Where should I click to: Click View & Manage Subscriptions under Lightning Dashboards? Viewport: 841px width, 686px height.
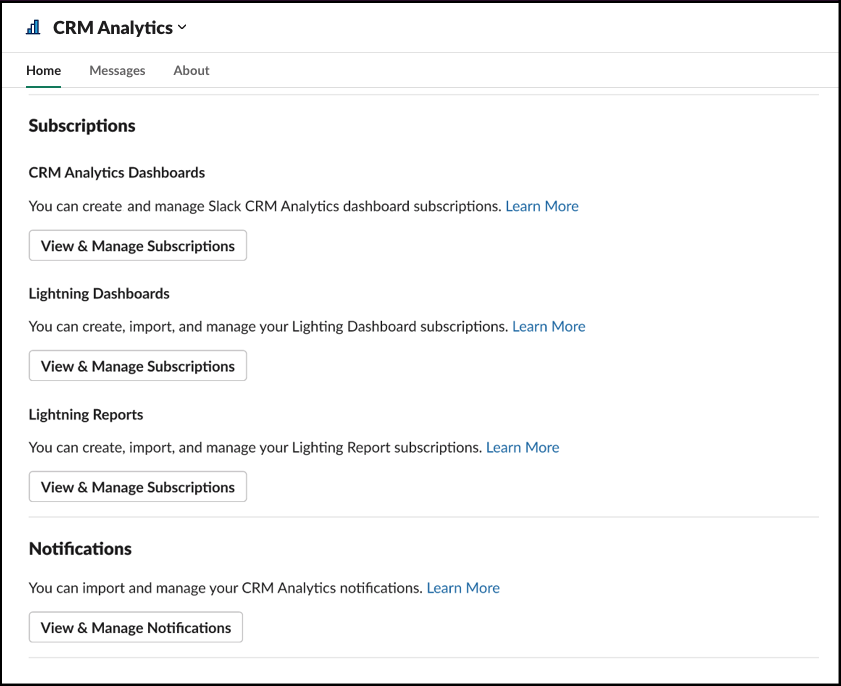click(x=137, y=365)
